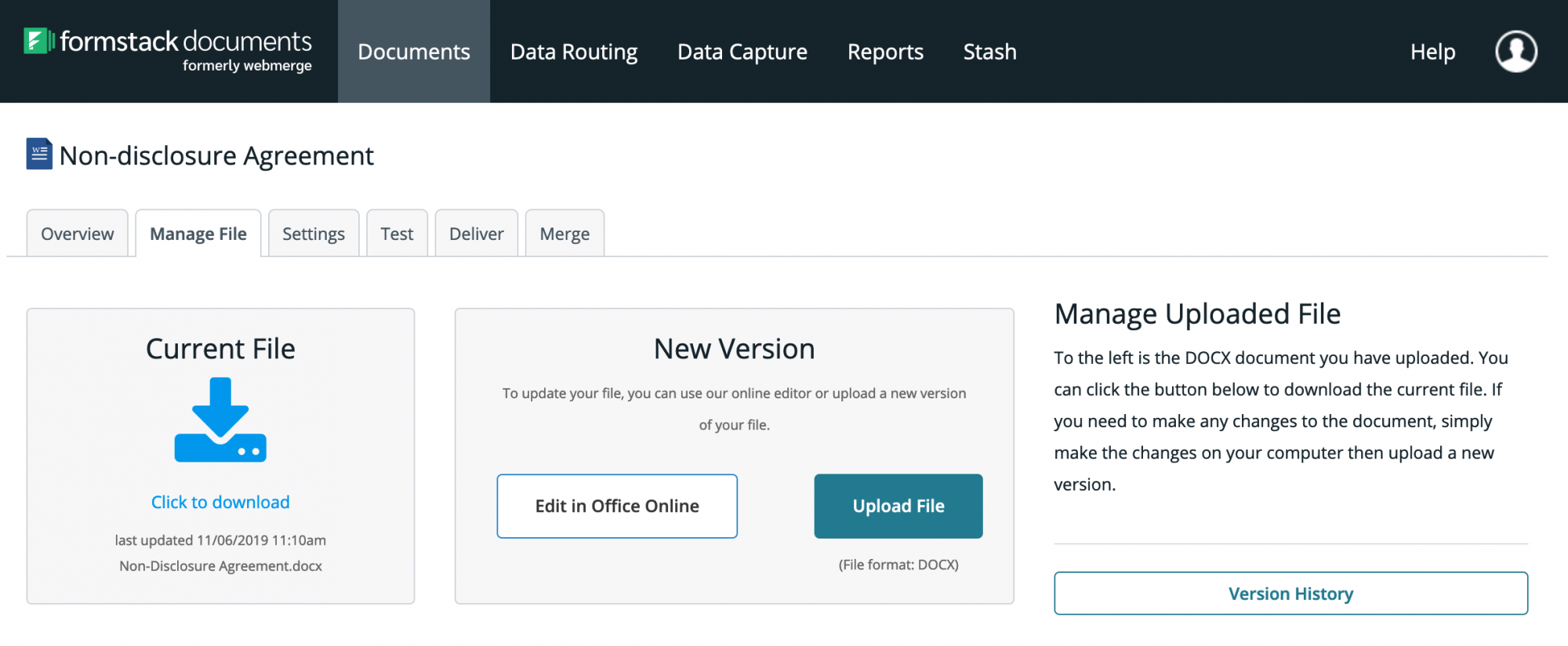This screenshot has width=1568, height=646.
Task: Open the Documents navigation menu
Action: pyautogui.click(x=414, y=52)
